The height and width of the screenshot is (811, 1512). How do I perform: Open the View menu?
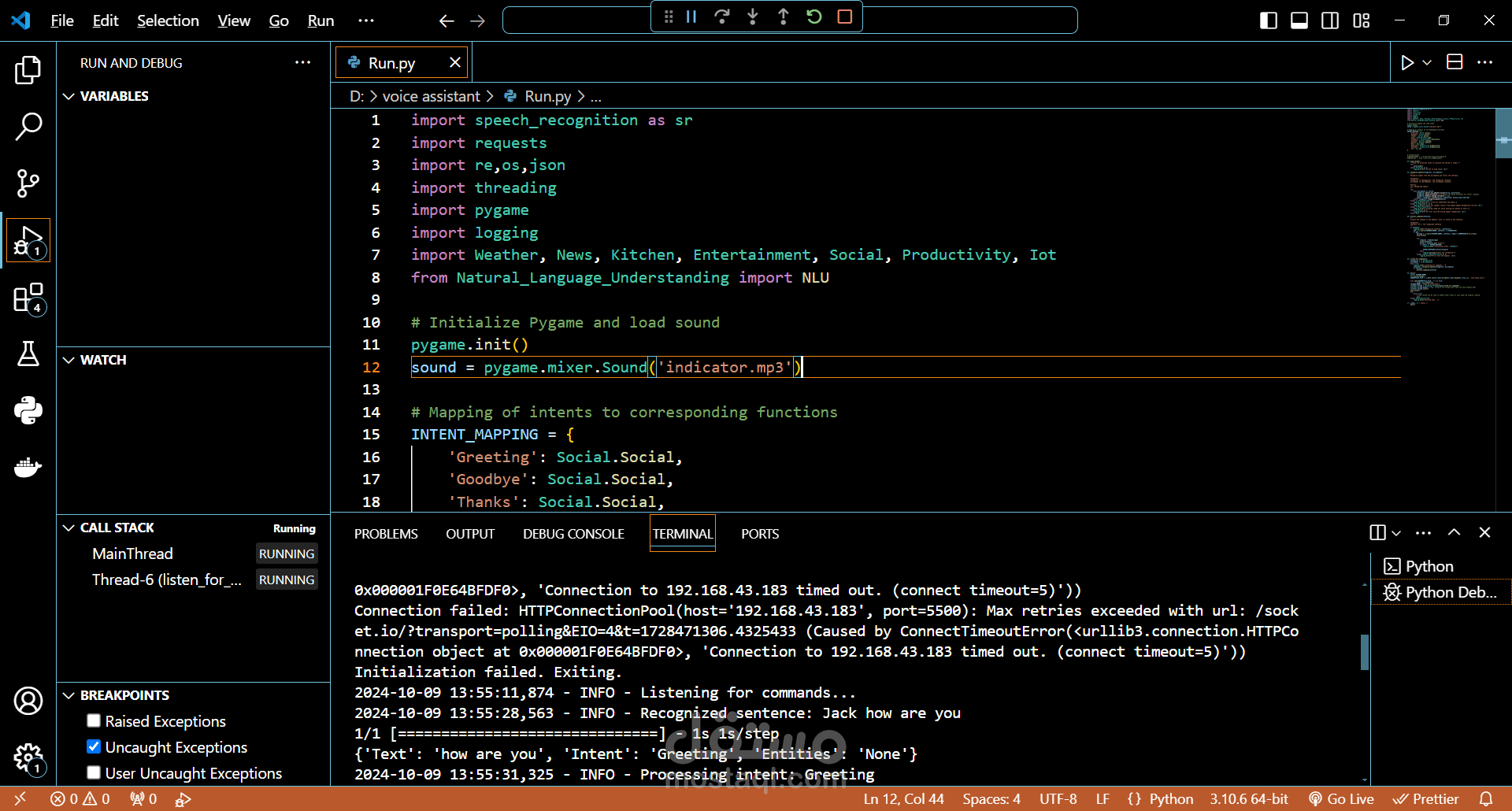(x=234, y=20)
